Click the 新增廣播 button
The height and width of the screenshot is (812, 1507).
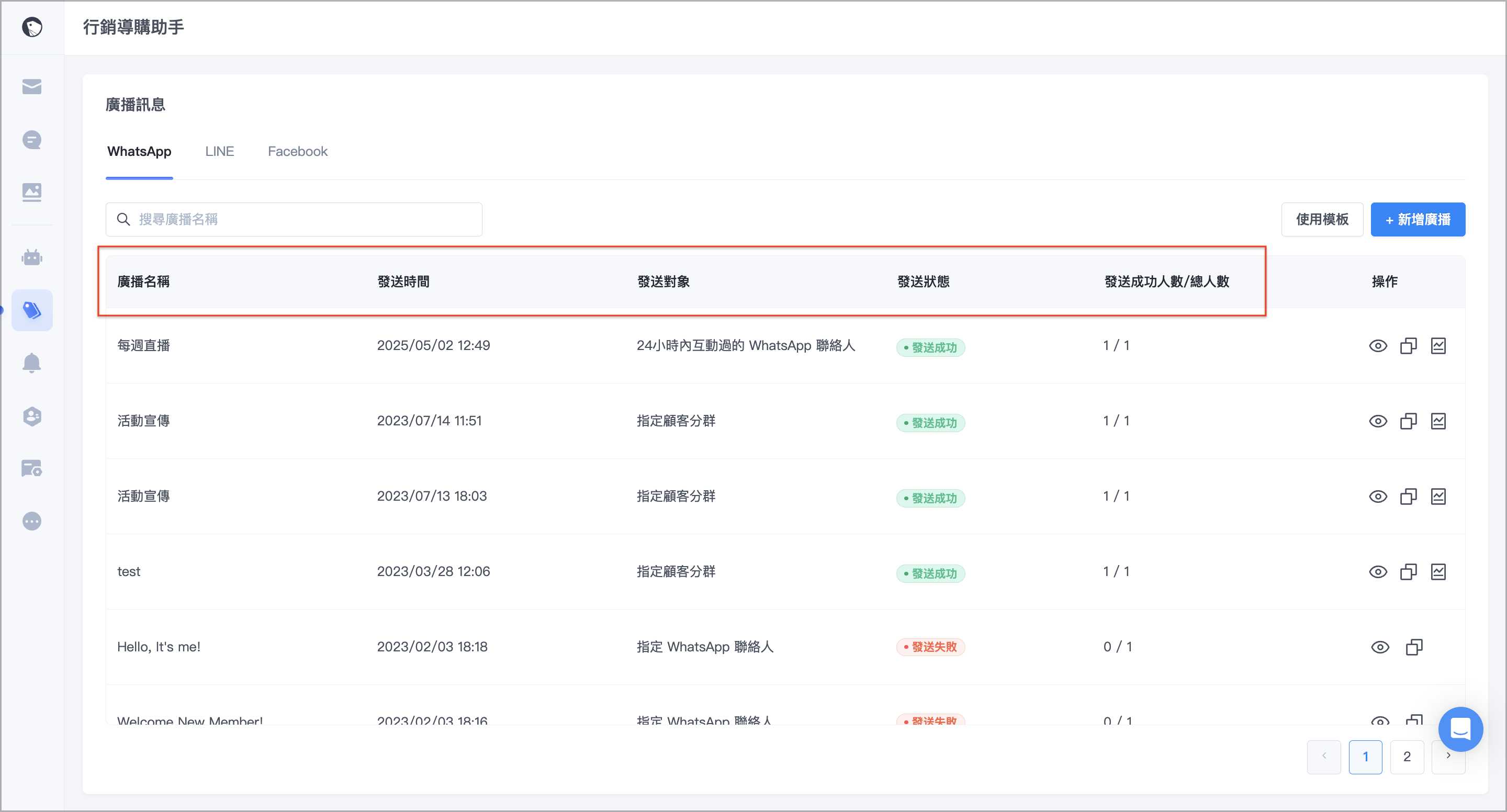tap(1418, 219)
